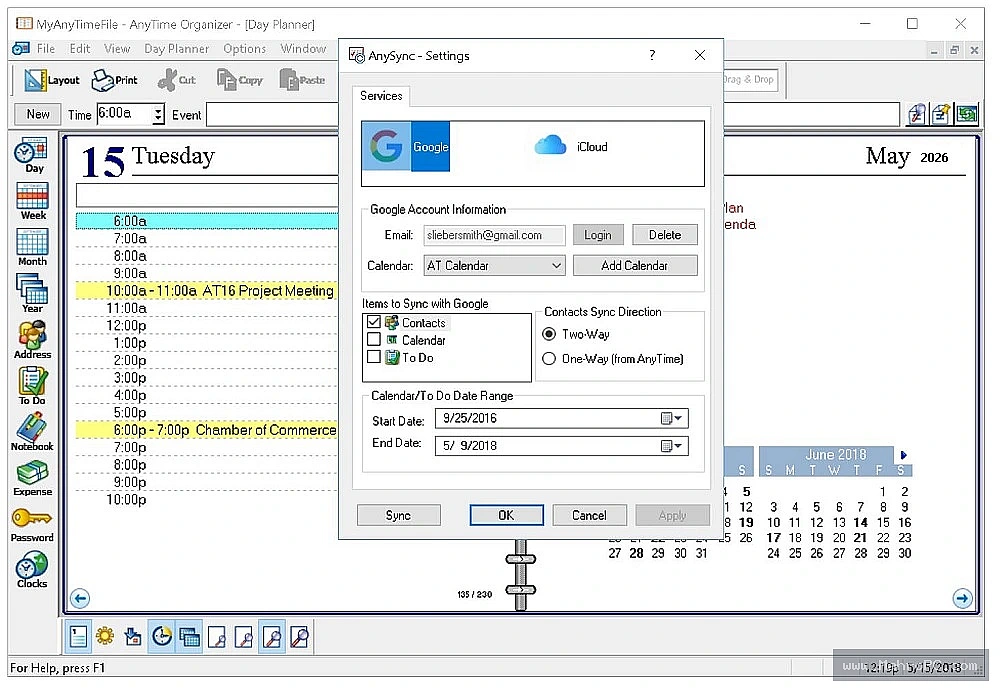Click the Layout toolbar button
This screenshot has height=692, width=1000.
tap(52, 80)
